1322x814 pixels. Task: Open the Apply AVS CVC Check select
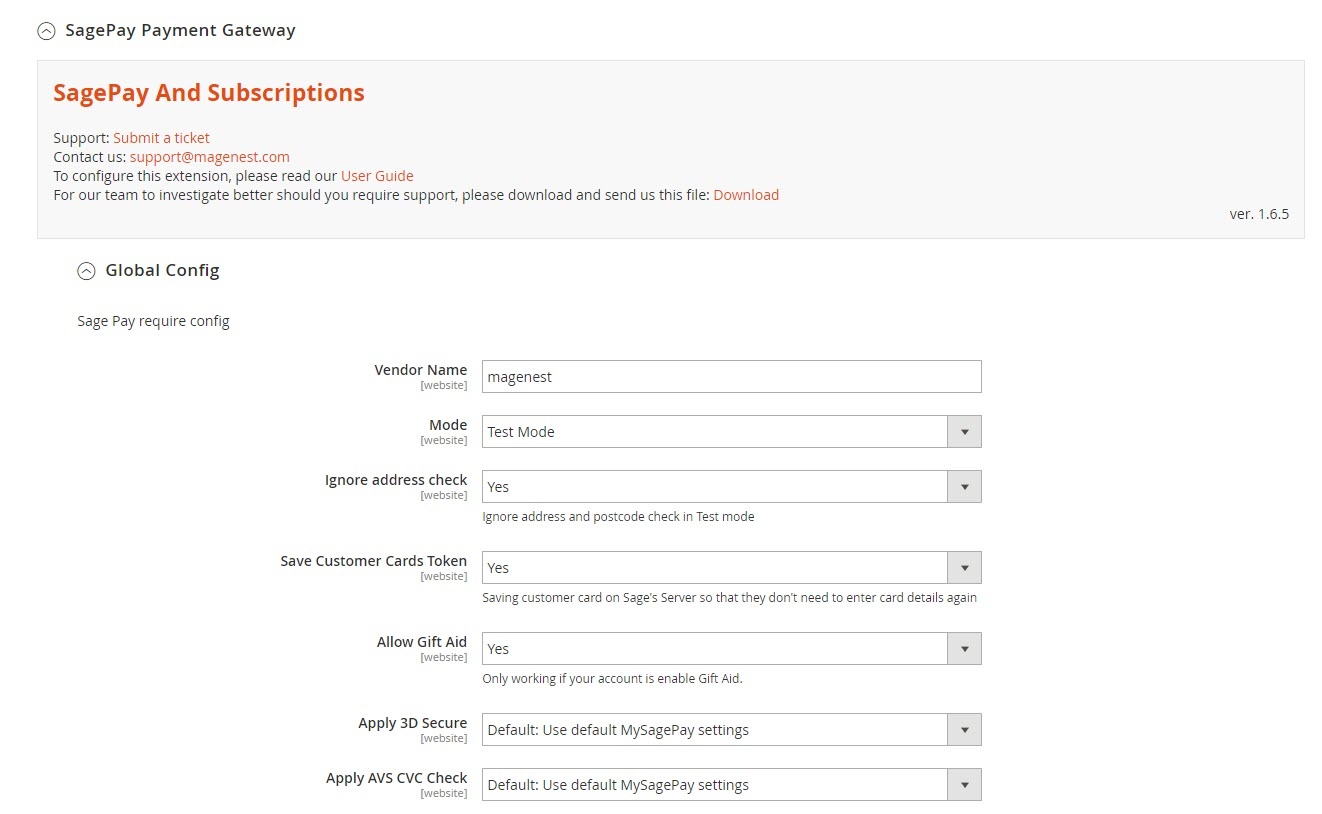click(x=714, y=785)
